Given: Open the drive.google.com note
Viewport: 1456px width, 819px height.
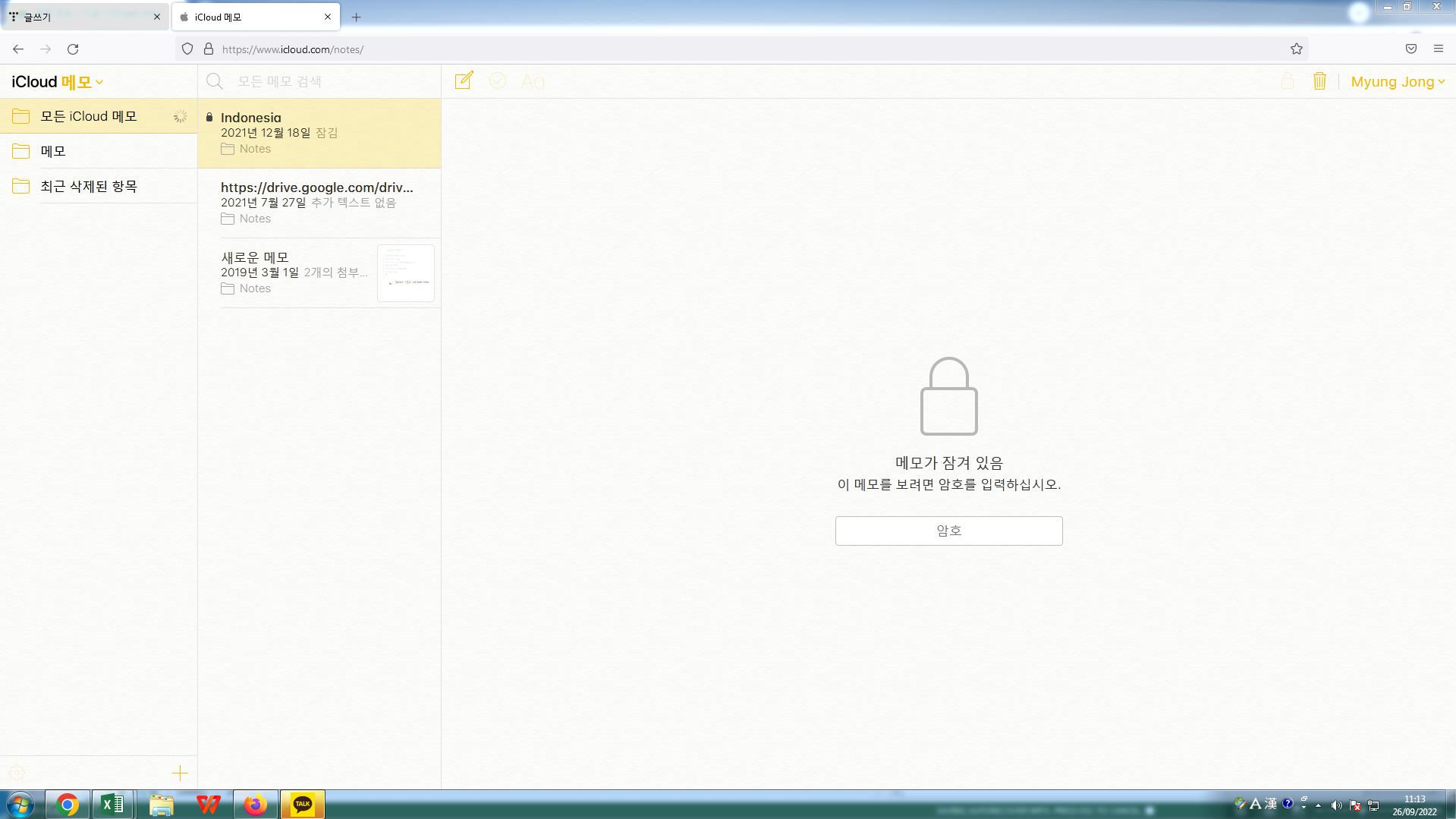Looking at the screenshot, I should pos(319,203).
